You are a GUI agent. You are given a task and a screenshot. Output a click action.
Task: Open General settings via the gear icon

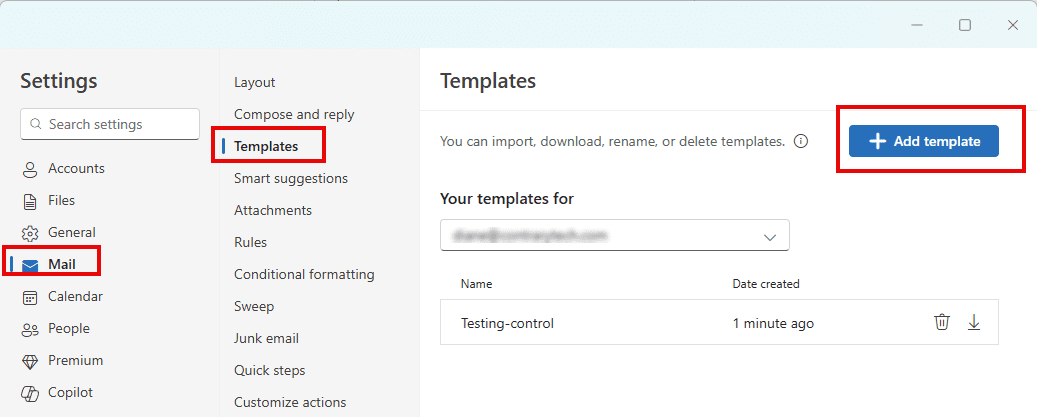pyautogui.click(x=30, y=233)
